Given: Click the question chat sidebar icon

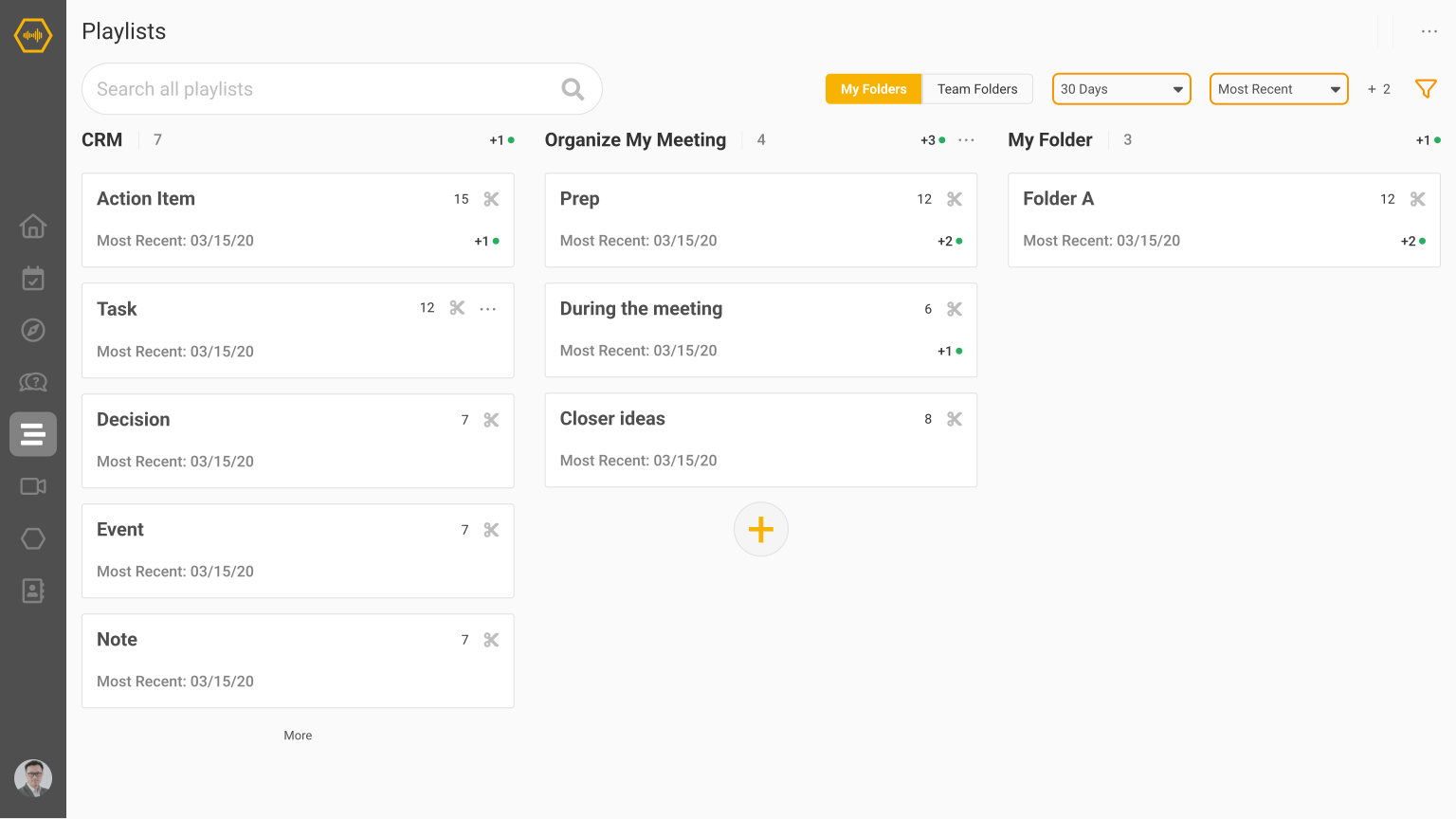Looking at the screenshot, I should (x=33, y=382).
